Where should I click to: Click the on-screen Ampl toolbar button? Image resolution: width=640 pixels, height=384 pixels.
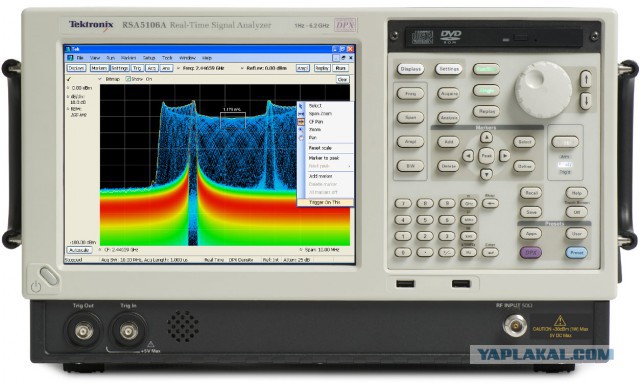[302, 68]
